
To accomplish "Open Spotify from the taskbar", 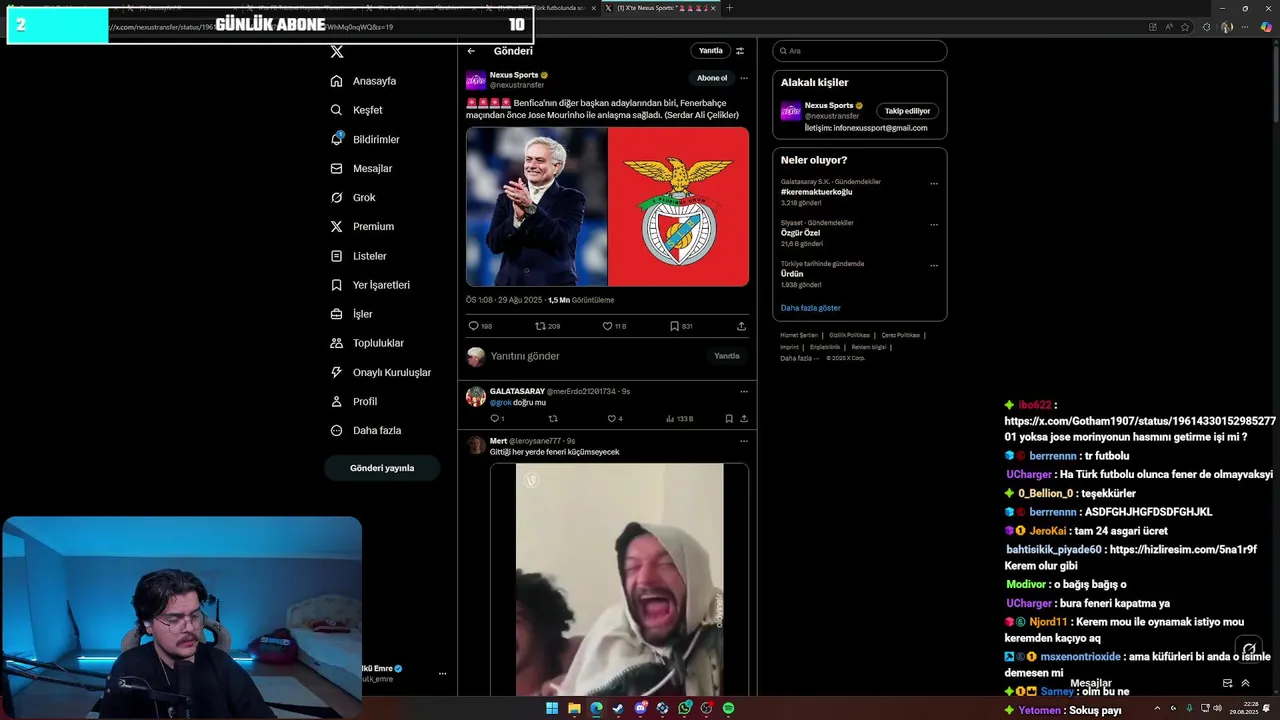I will pyautogui.click(x=728, y=708).
